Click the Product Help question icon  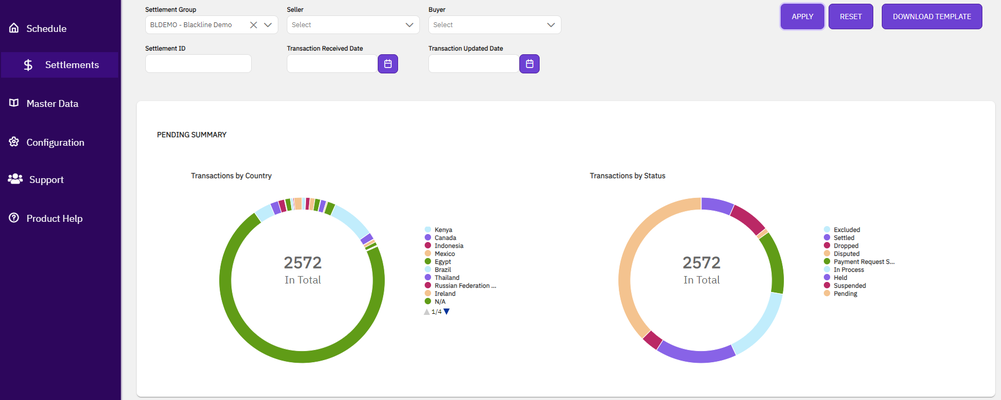pos(14,218)
